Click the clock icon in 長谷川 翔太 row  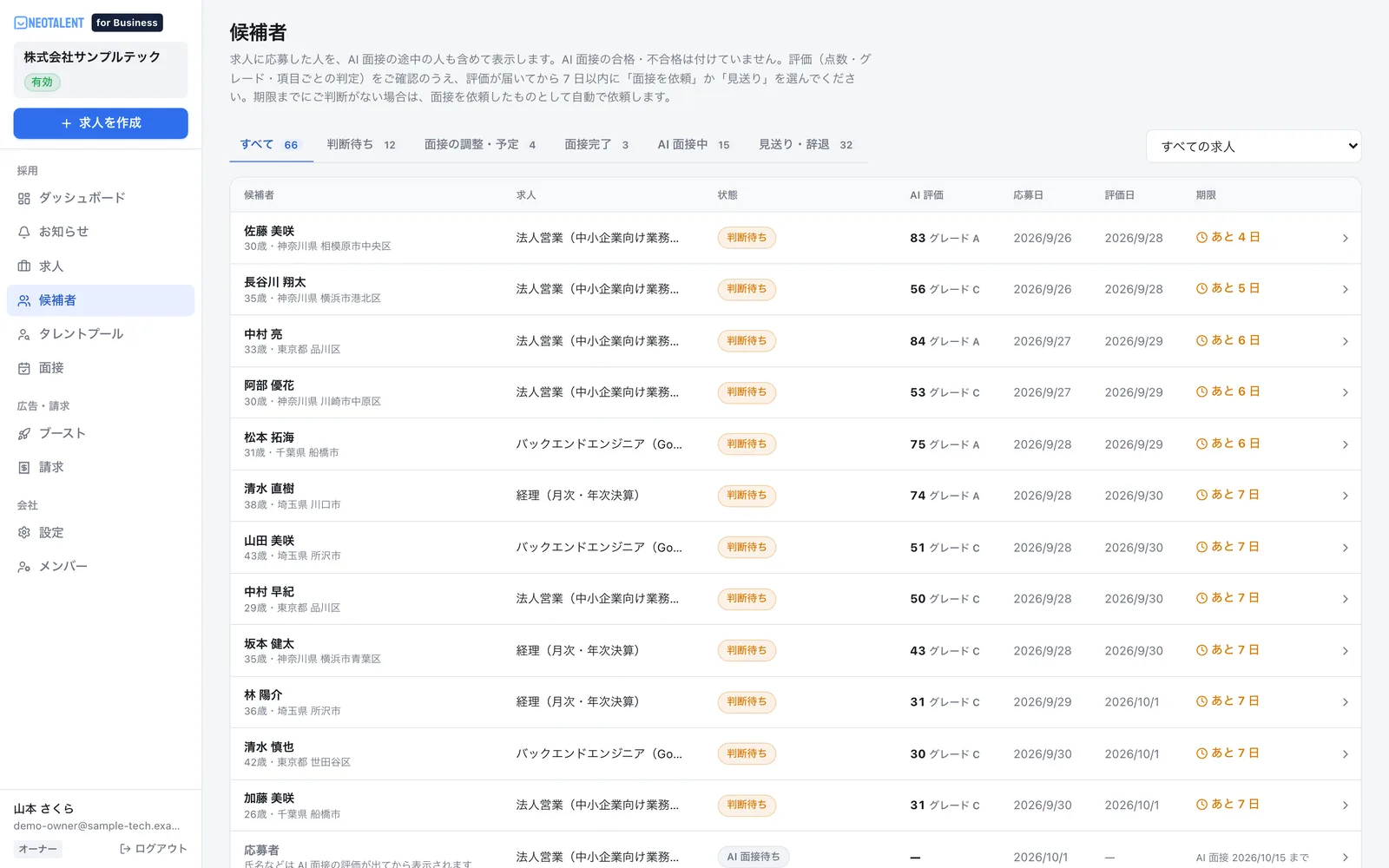1202,289
